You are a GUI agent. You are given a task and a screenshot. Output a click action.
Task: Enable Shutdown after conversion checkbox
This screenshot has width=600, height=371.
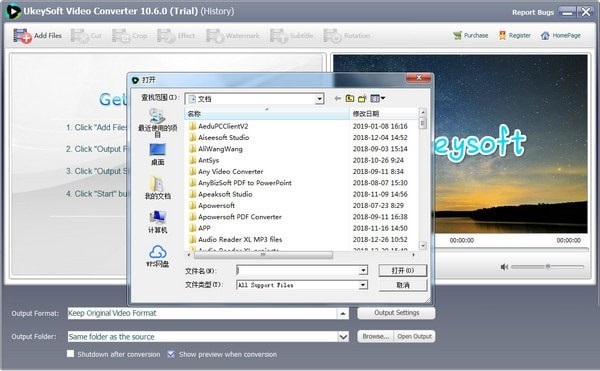[x=70, y=354]
